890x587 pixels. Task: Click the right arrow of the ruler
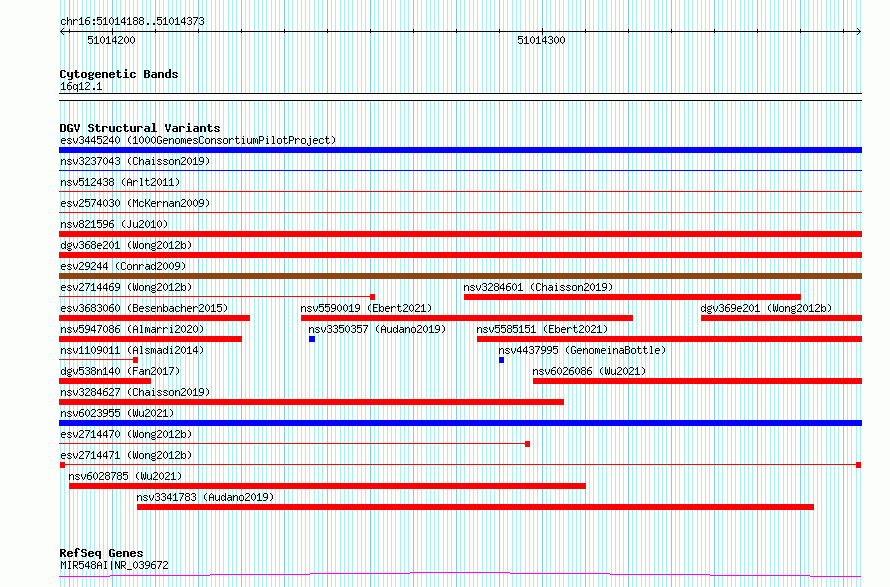coord(858,32)
